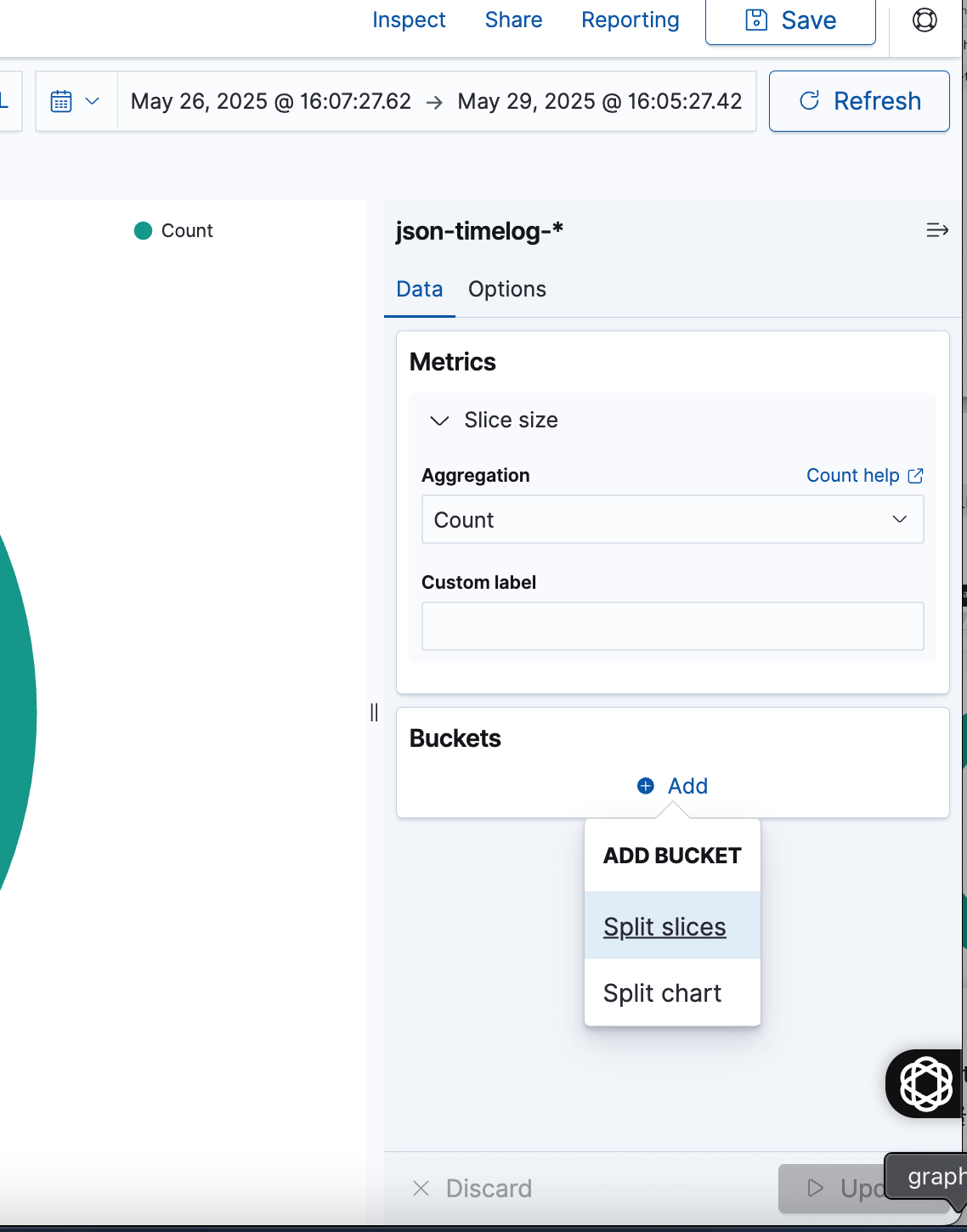
Task: Collapse the editor sidebar with the arrow icon
Action: 937,230
